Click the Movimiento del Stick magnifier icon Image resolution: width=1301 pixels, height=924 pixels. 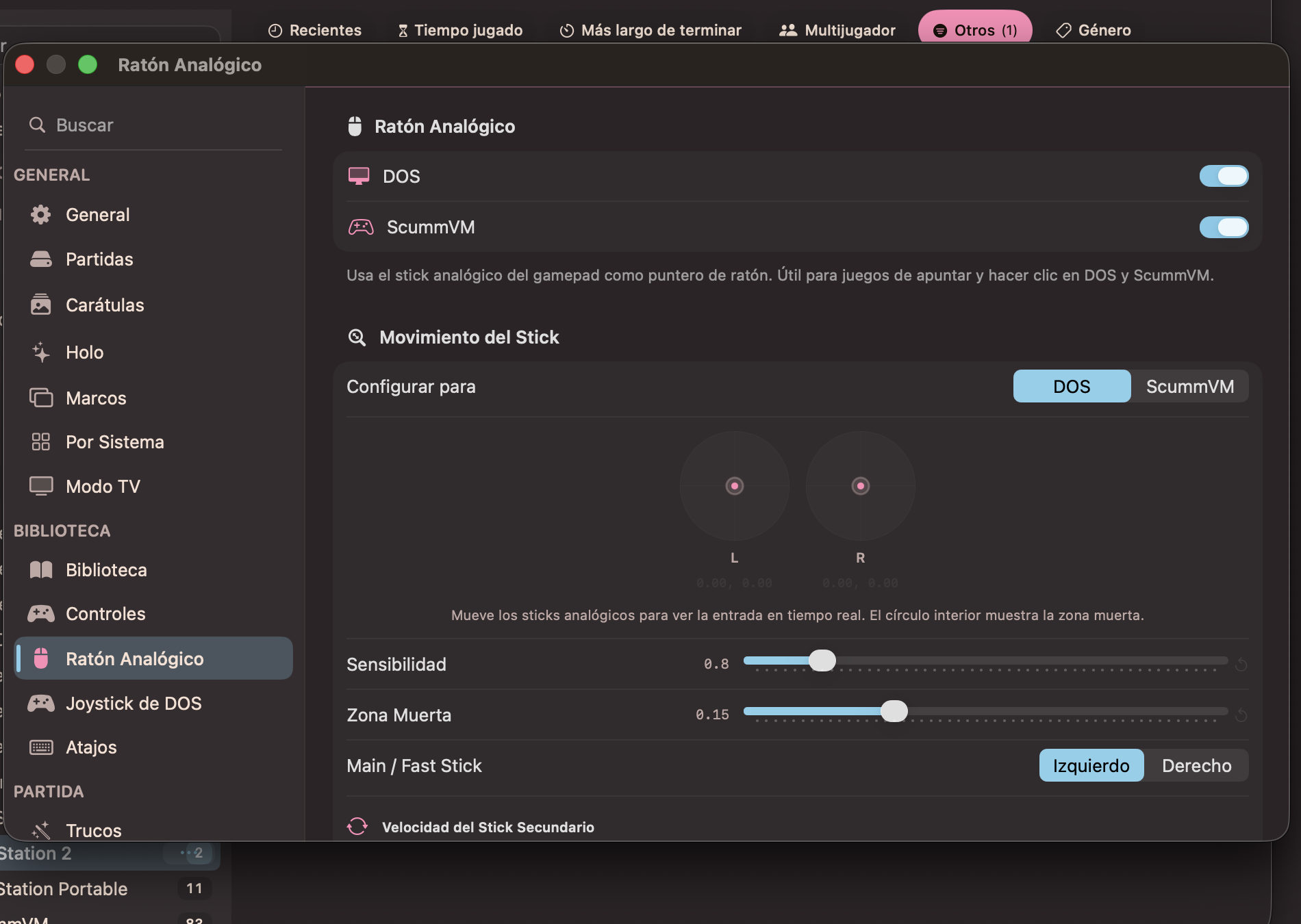[x=357, y=337]
